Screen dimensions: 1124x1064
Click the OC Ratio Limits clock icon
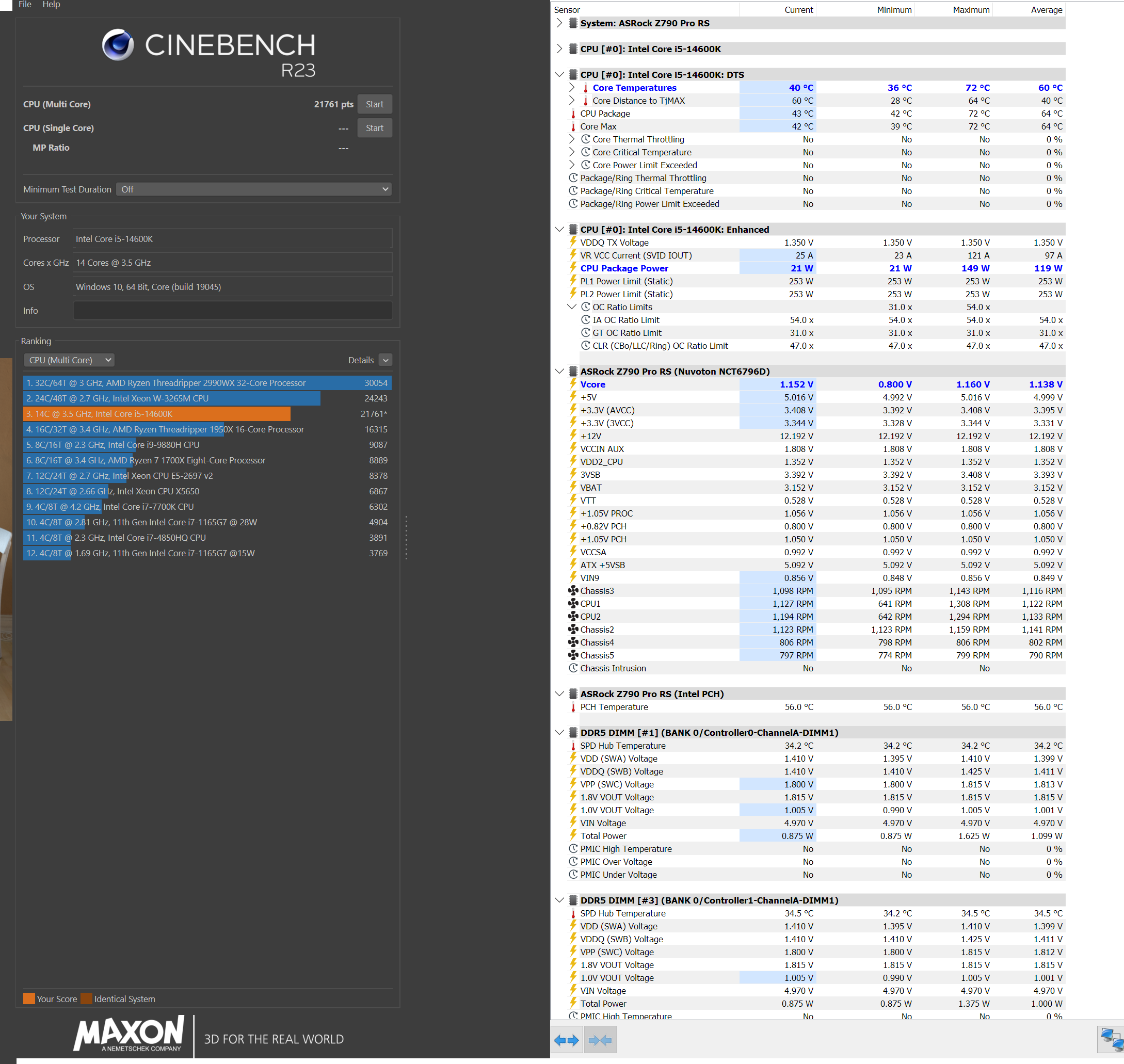(x=586, y=307)
